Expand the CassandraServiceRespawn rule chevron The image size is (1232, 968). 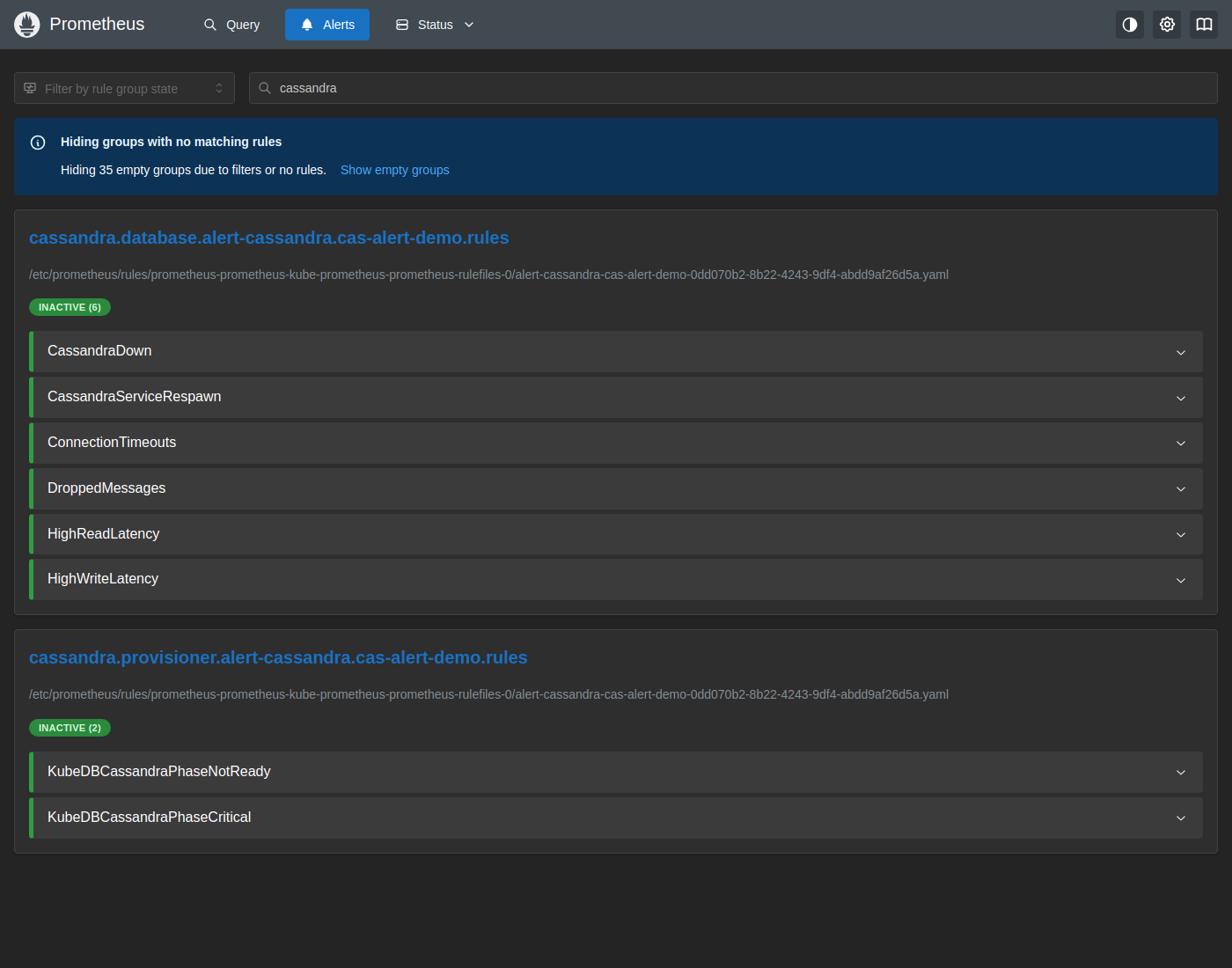tap(1181, 398)
